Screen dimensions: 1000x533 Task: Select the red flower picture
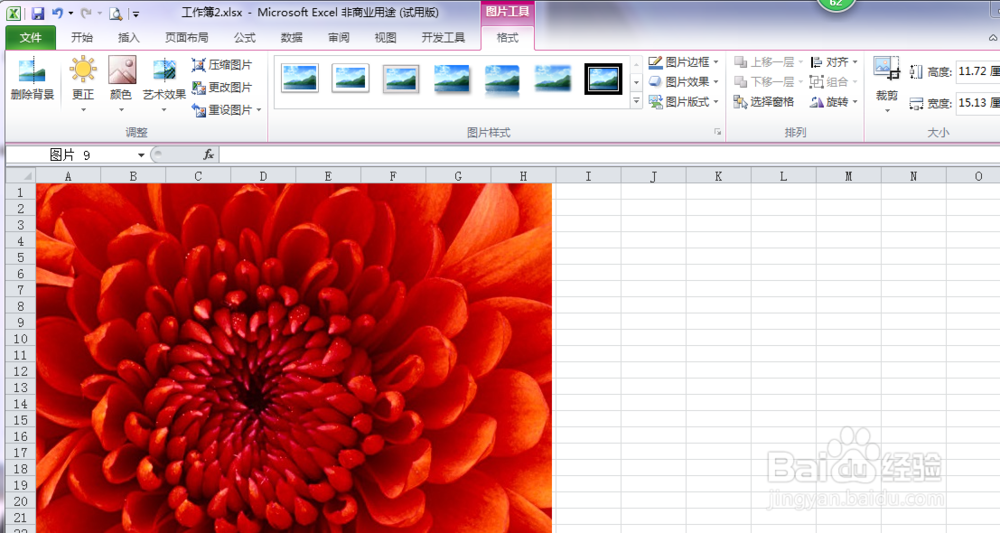pos(294,358)
